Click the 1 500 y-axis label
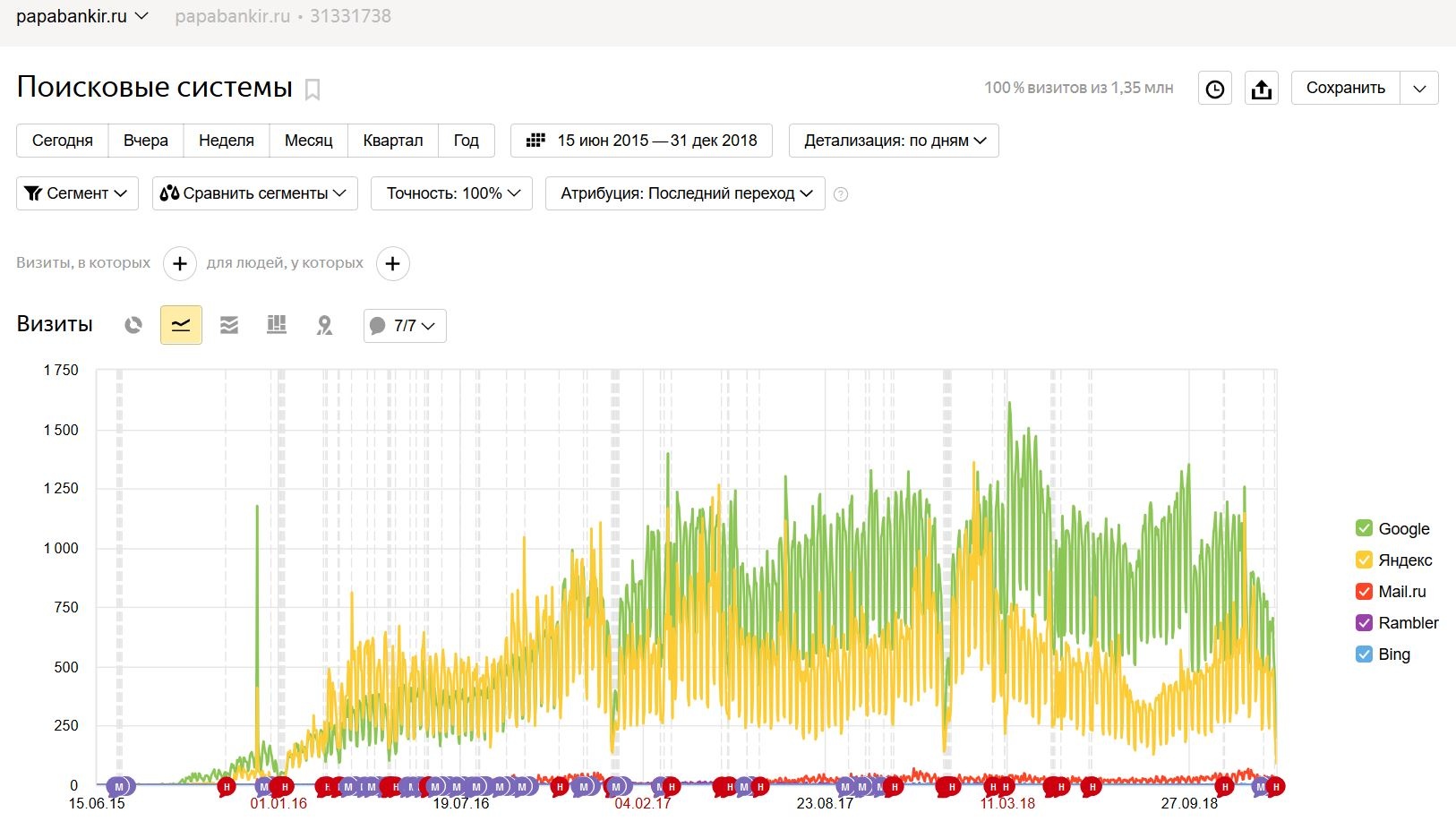Image resolution: width=1456 pixels, height=821 pixels. [61, 430]
